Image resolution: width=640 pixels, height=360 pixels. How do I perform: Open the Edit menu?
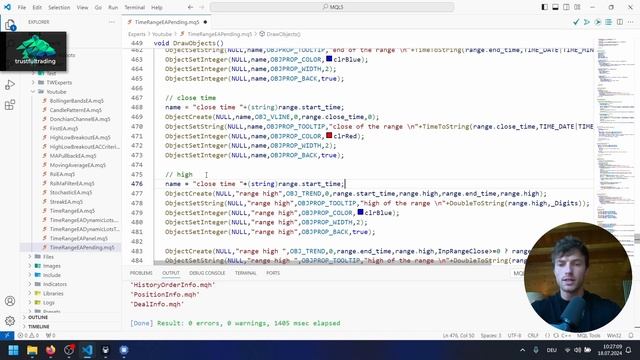[x=37, y=7]
